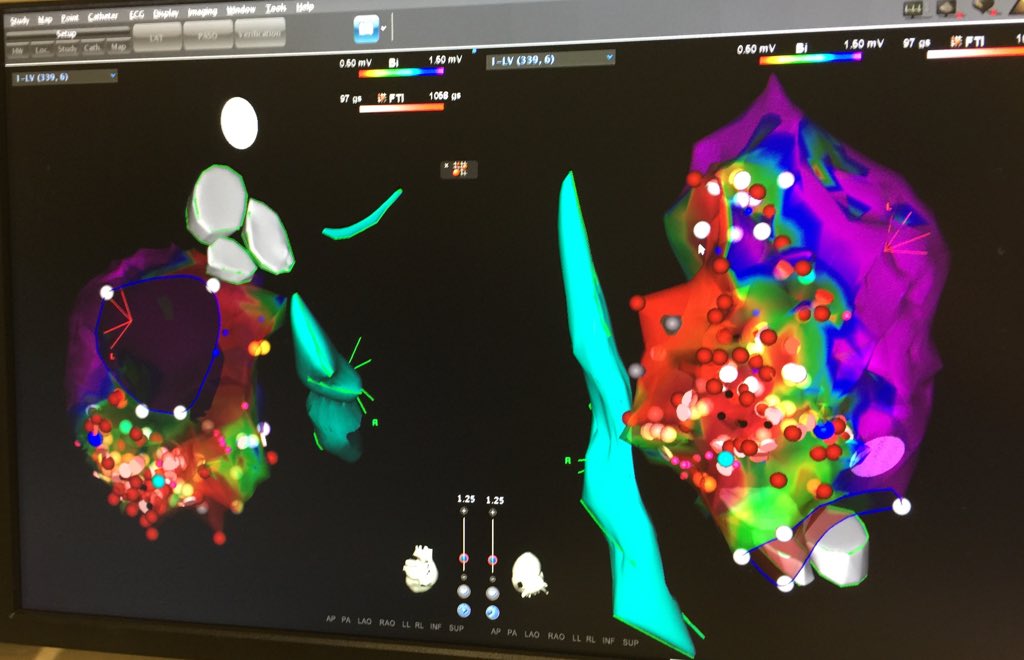Select LAO view in left viewer
Screen dimensions: 1024x660
364,621
